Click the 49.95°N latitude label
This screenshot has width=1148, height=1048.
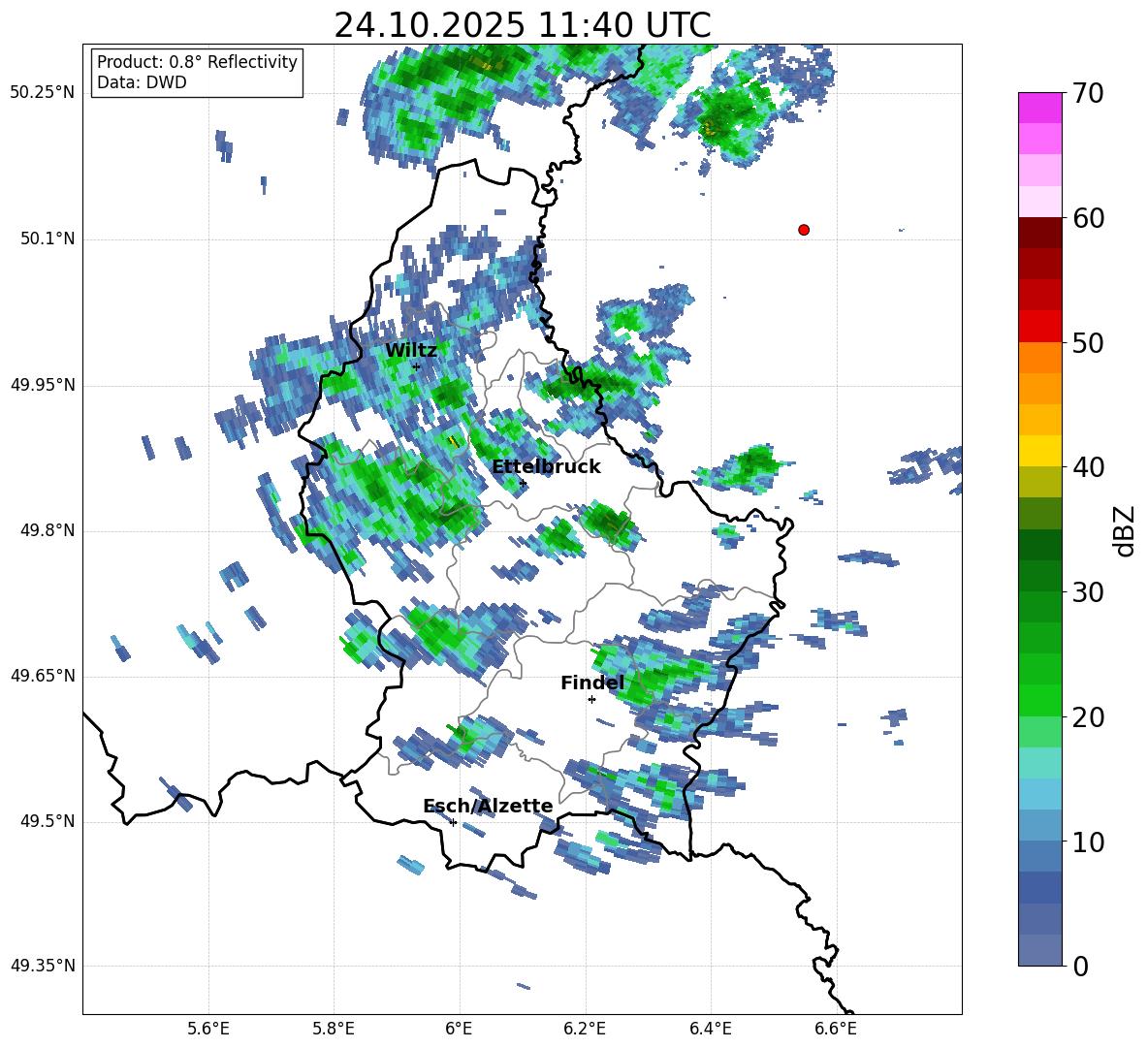(x=43, y=385)
